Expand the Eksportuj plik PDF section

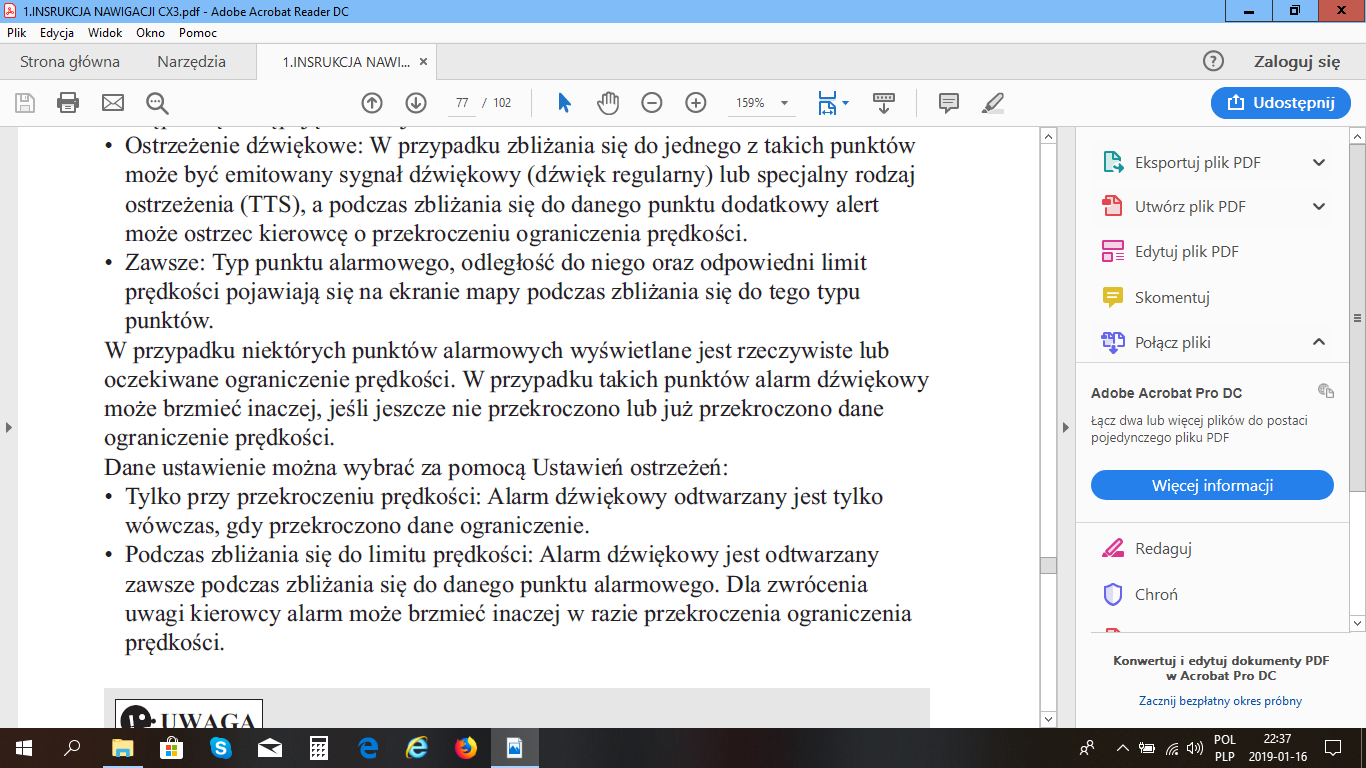(1318, 163)
